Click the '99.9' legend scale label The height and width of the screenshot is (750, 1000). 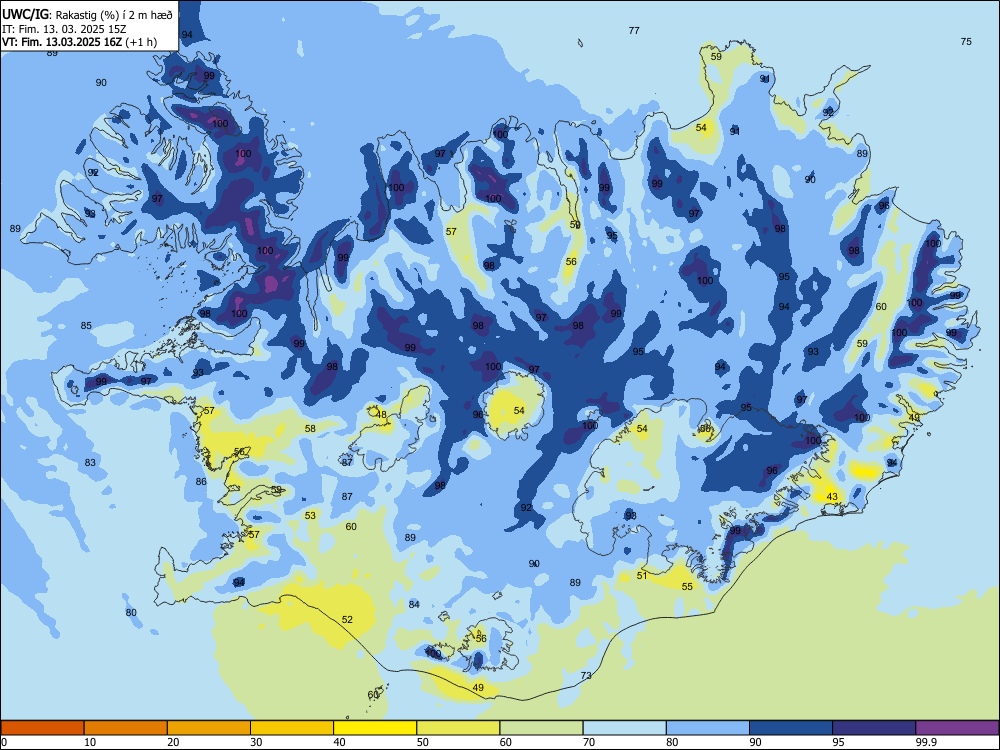[x=925, y=742]
